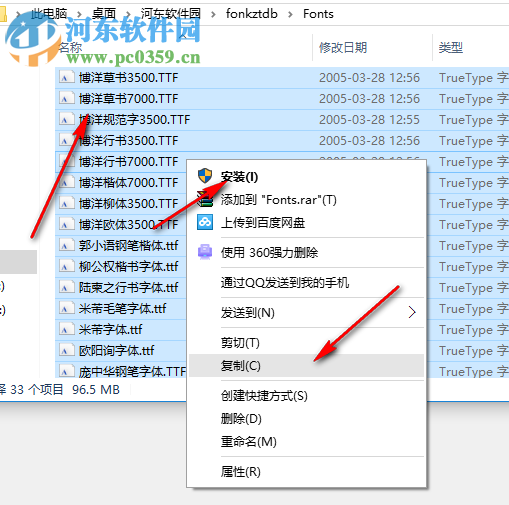Expand the 发送到(N) submenu arrow
The width and height of the screenshot is (509, 505).
(412, 312)
